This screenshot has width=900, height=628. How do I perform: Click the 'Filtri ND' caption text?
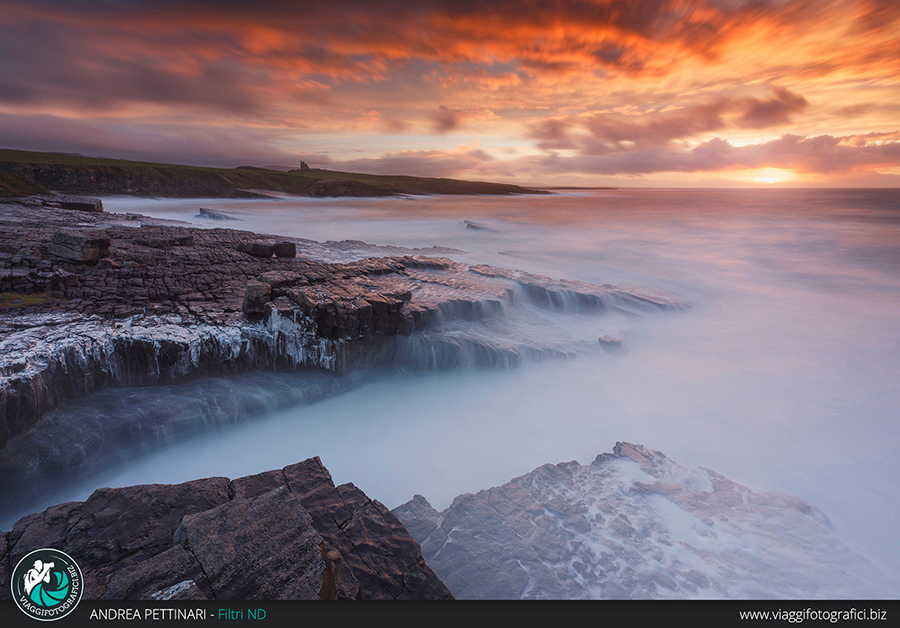coord(242,614)
